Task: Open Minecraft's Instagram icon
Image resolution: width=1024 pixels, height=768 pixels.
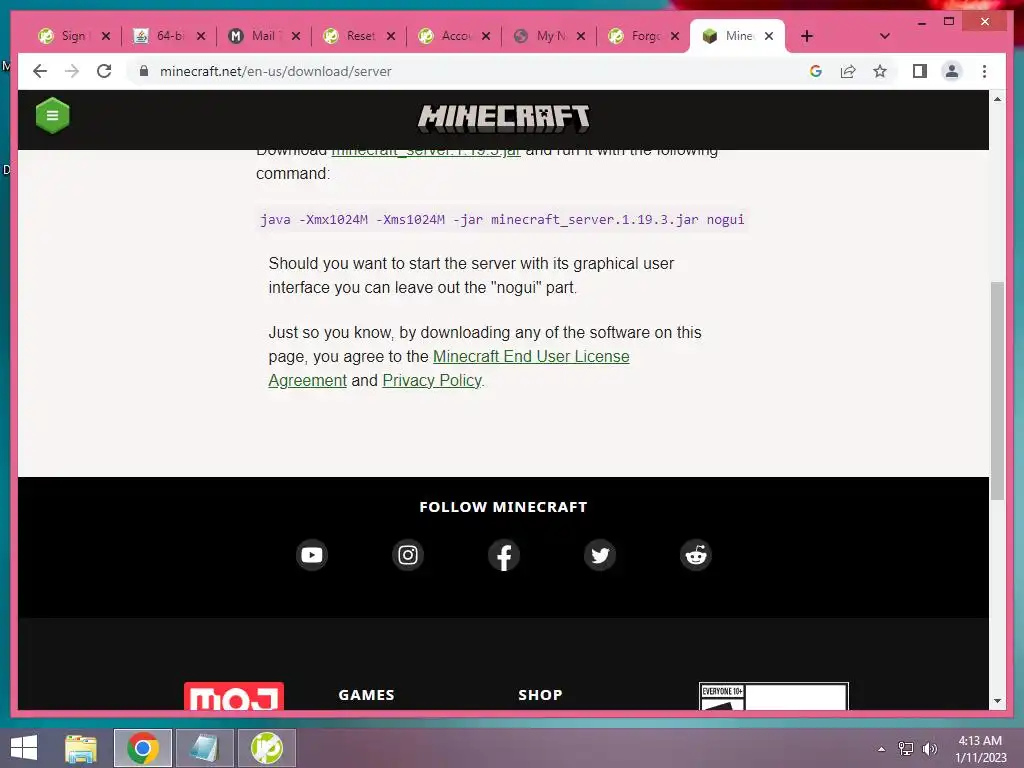Action: [408, 555]
